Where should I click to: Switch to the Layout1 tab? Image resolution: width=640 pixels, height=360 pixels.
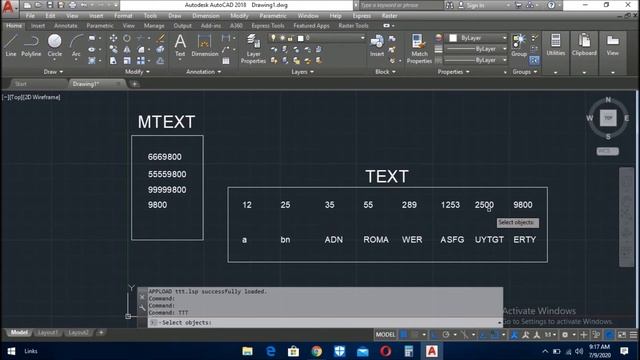47,333
